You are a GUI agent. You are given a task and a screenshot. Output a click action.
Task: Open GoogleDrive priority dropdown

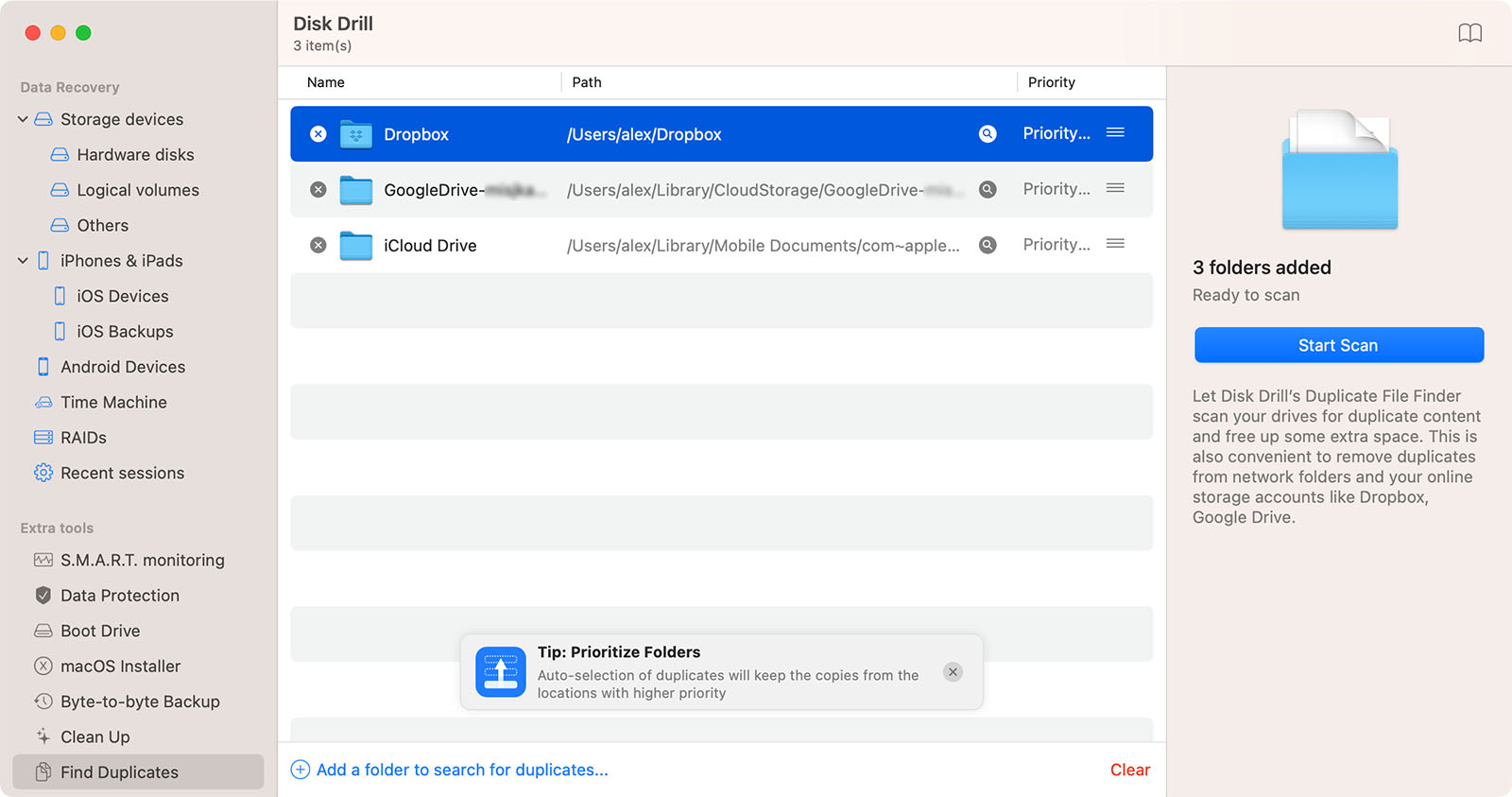coord(1057,189)
